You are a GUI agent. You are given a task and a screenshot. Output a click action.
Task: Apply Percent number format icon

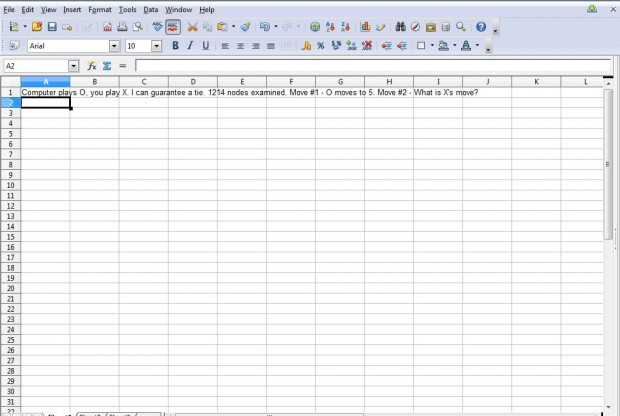(321, 46)
